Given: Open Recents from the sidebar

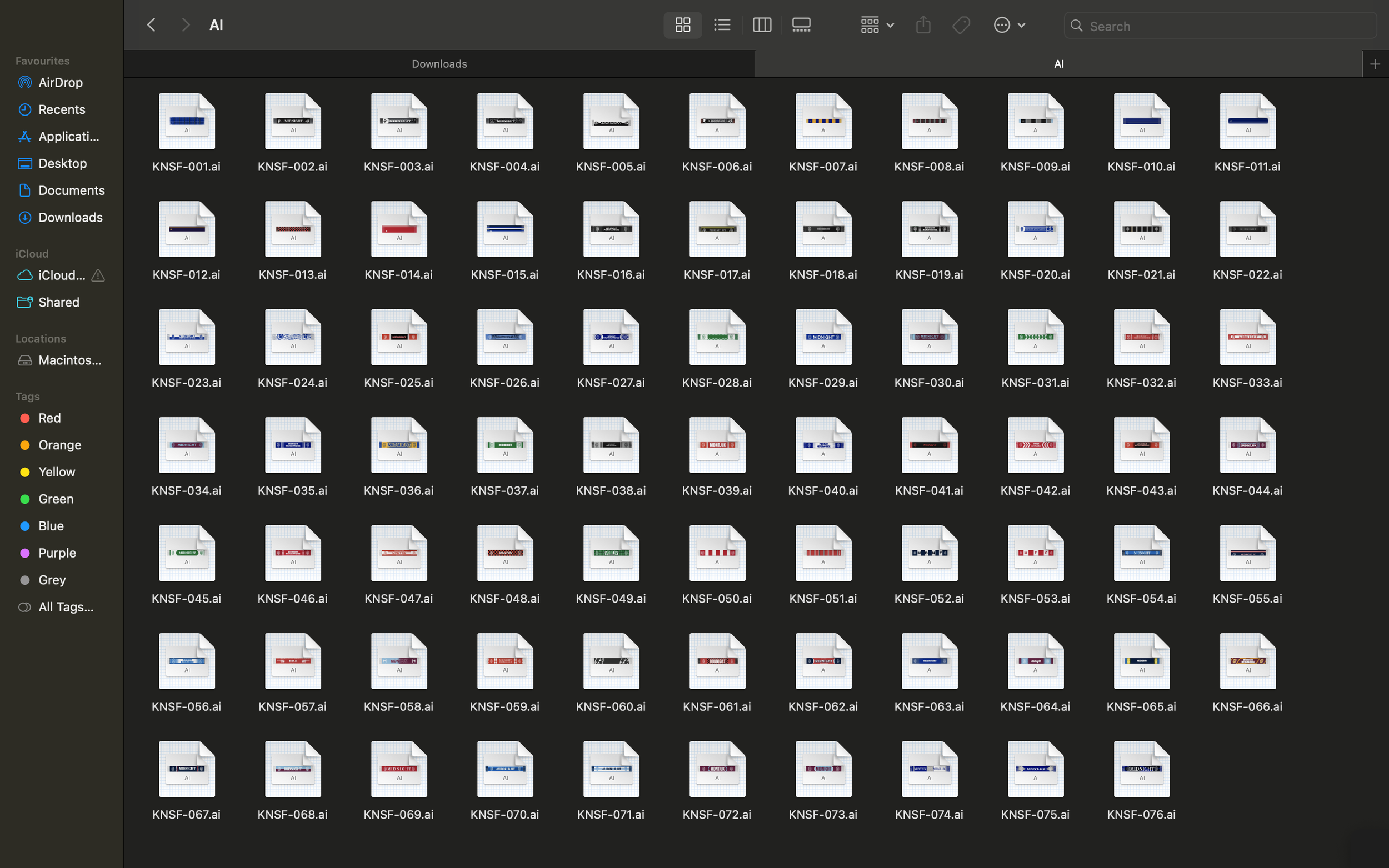Looking at the screenshot, I should pos(61,109).
